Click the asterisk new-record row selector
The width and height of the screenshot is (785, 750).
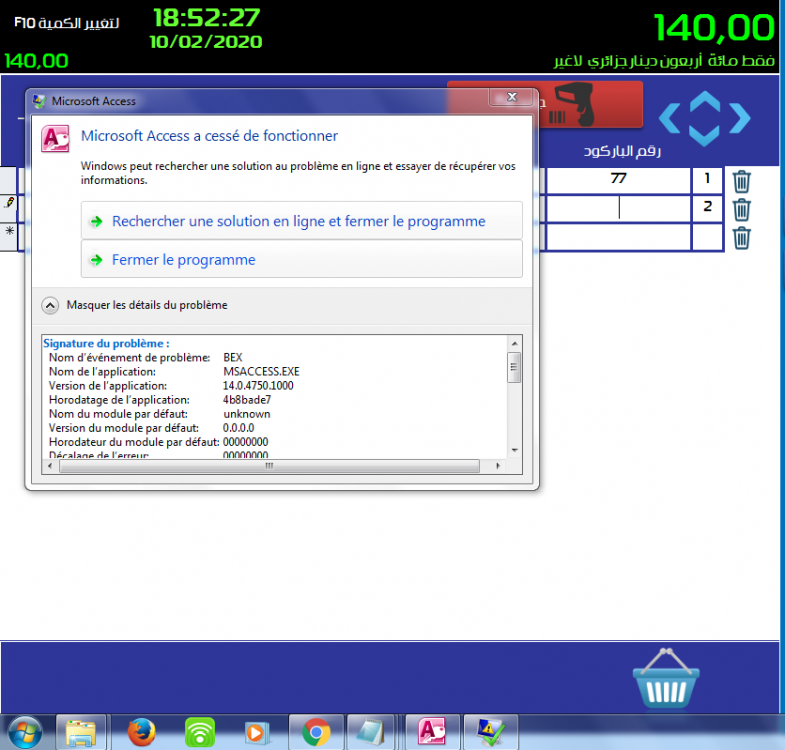point(9,236)
